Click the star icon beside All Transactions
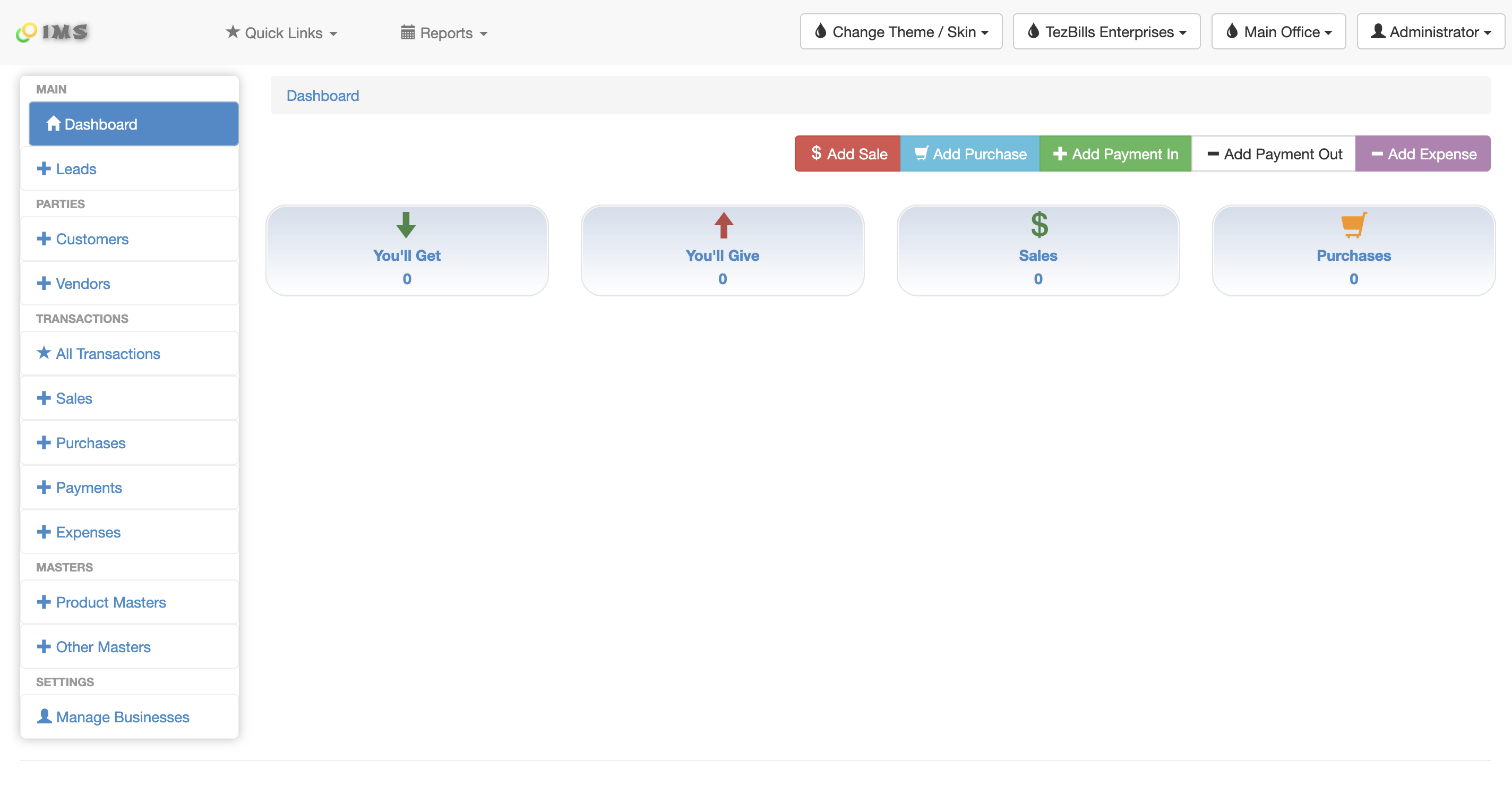The height and width of the screenshot is (785, 1512). point(44,353)
